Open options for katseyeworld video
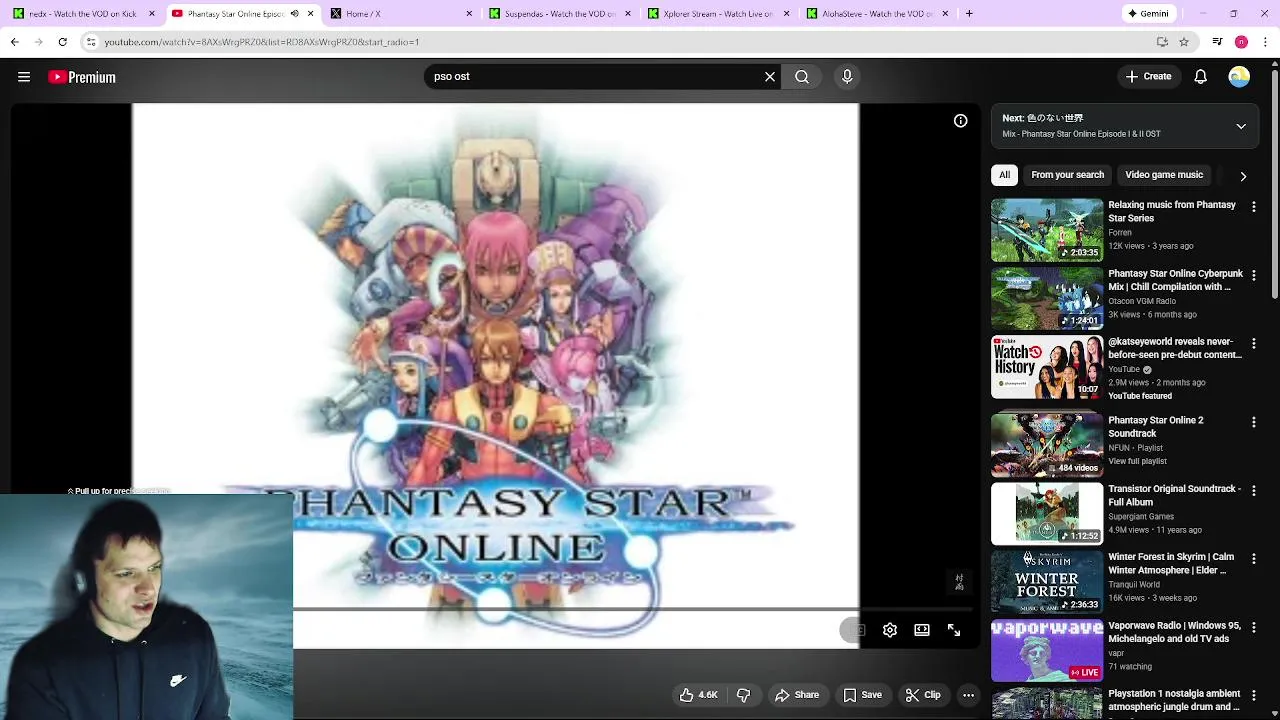The image size is (1280, 720). [1253, 343]
